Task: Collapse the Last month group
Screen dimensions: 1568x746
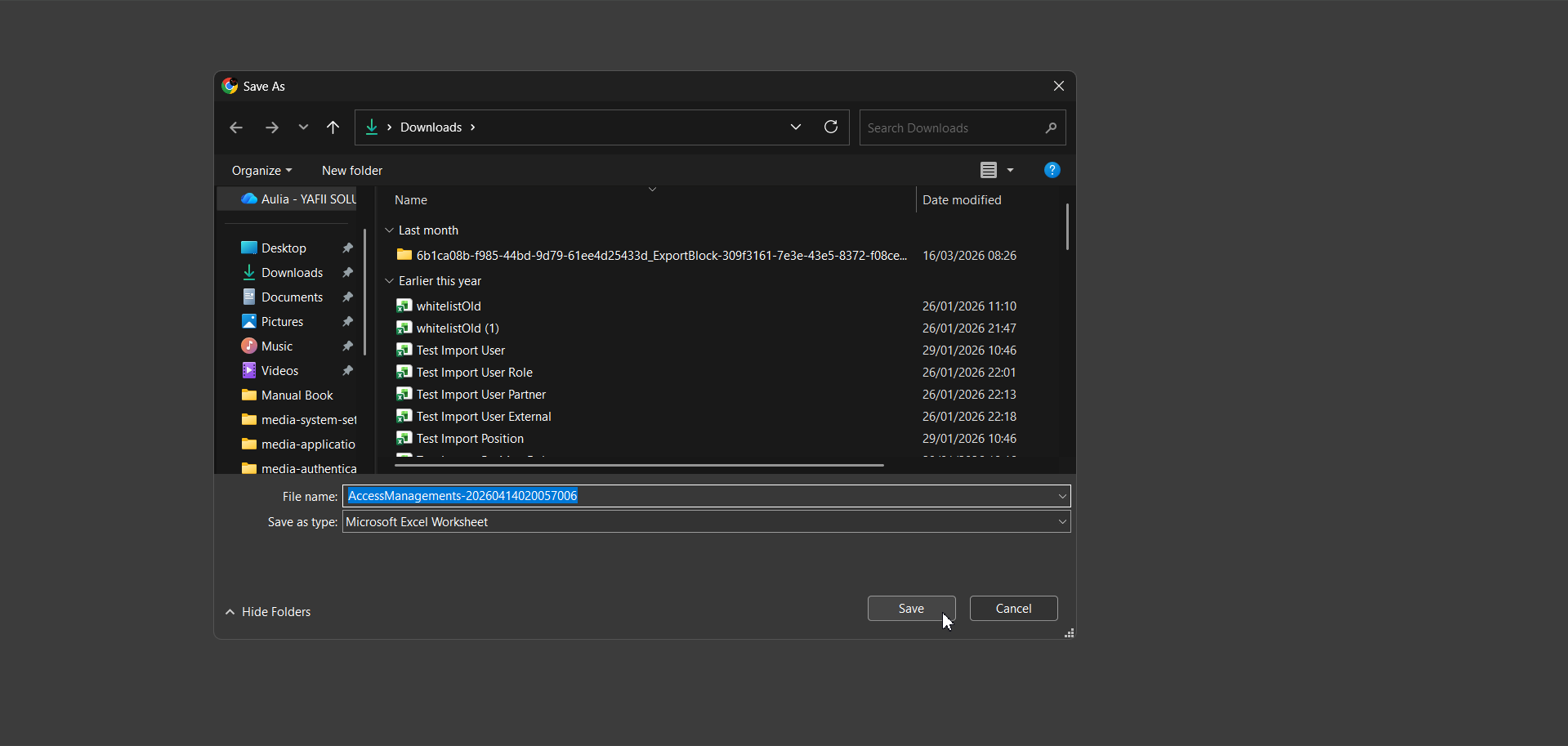Action: click(390, 230)
